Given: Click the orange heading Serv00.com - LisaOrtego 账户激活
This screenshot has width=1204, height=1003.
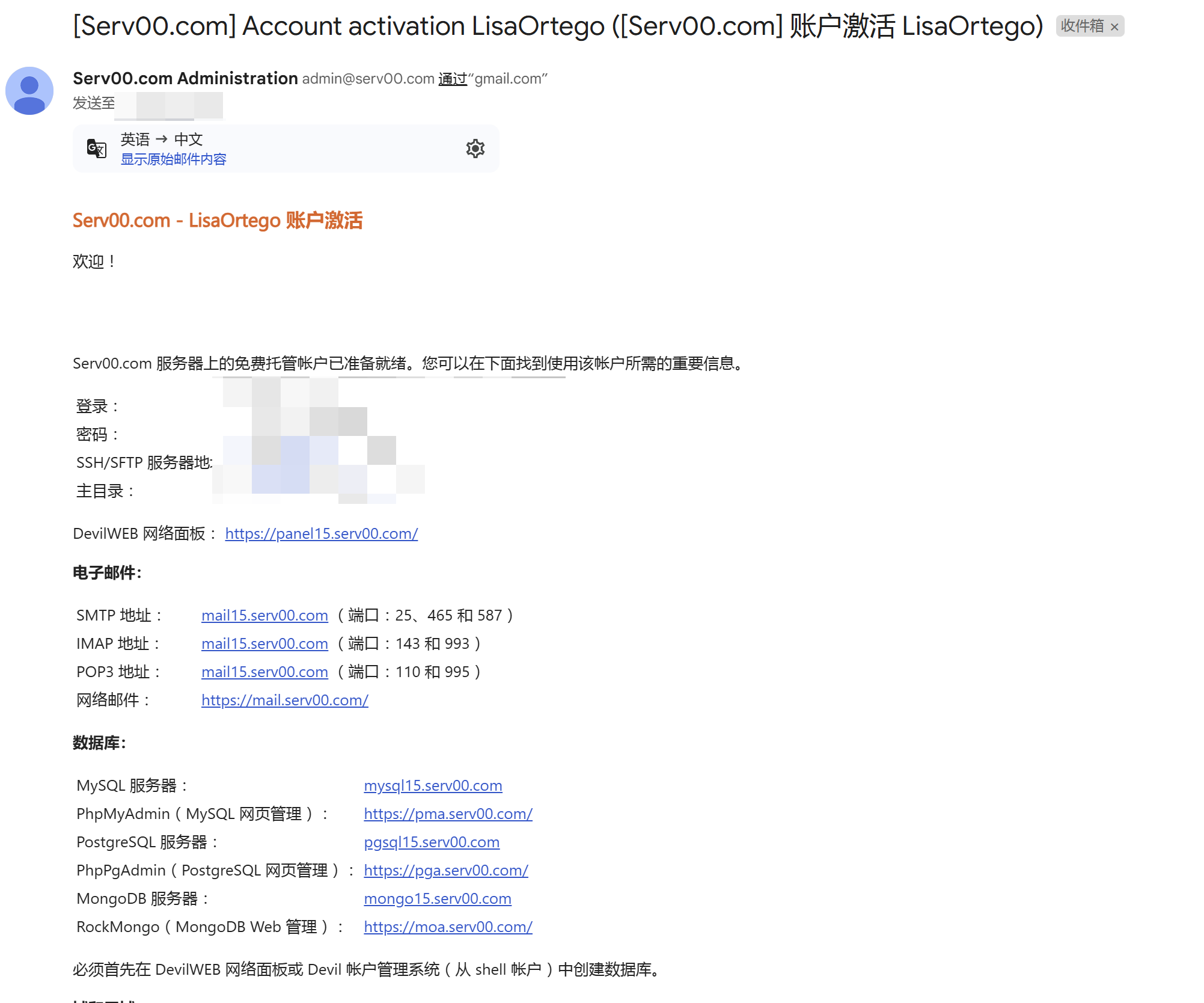Looking at the screenshot, I should point(218,220).
